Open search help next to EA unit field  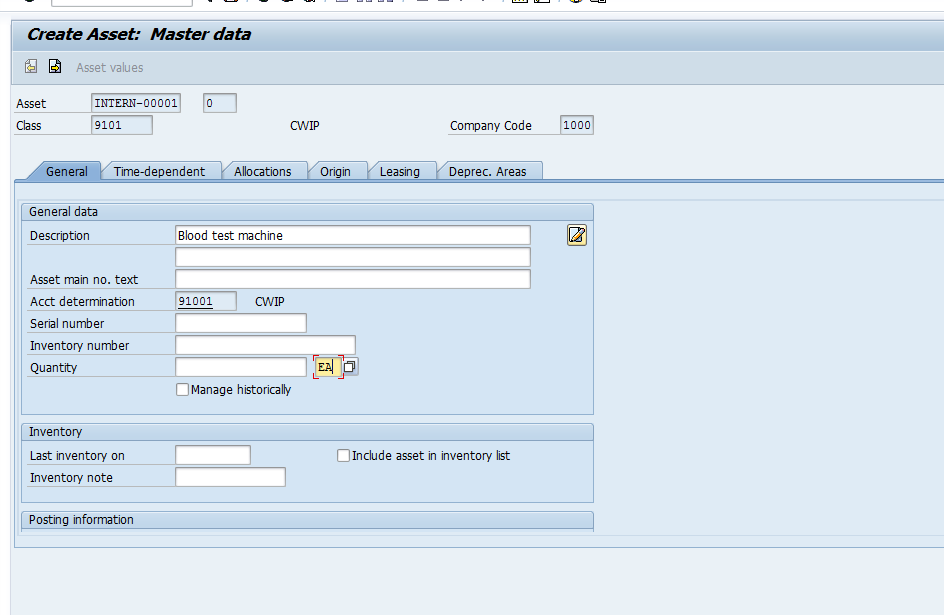point(350,366)
